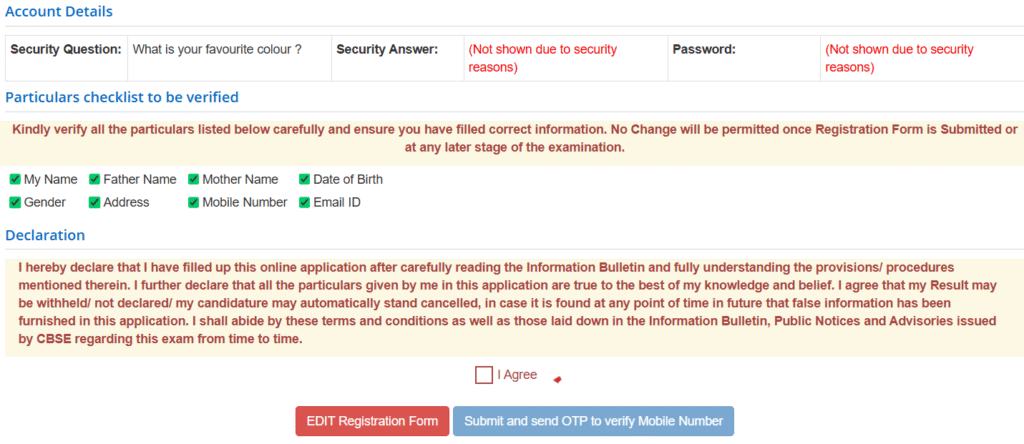Click the Particulars checklist to be verified heading
This screenshot has width=1024, height=444.
coord(122,97)
